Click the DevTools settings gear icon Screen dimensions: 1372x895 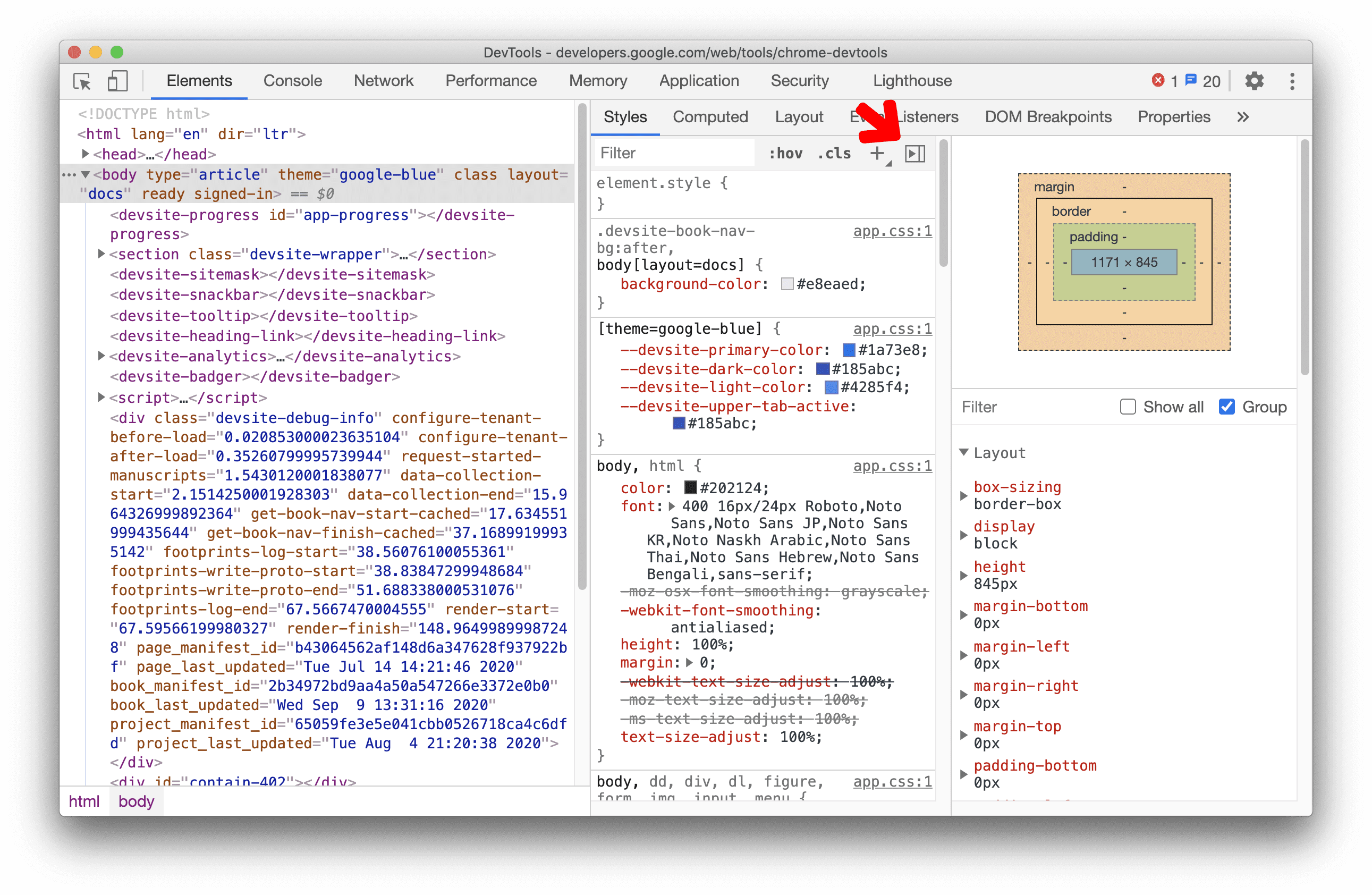click(1255, 81)
